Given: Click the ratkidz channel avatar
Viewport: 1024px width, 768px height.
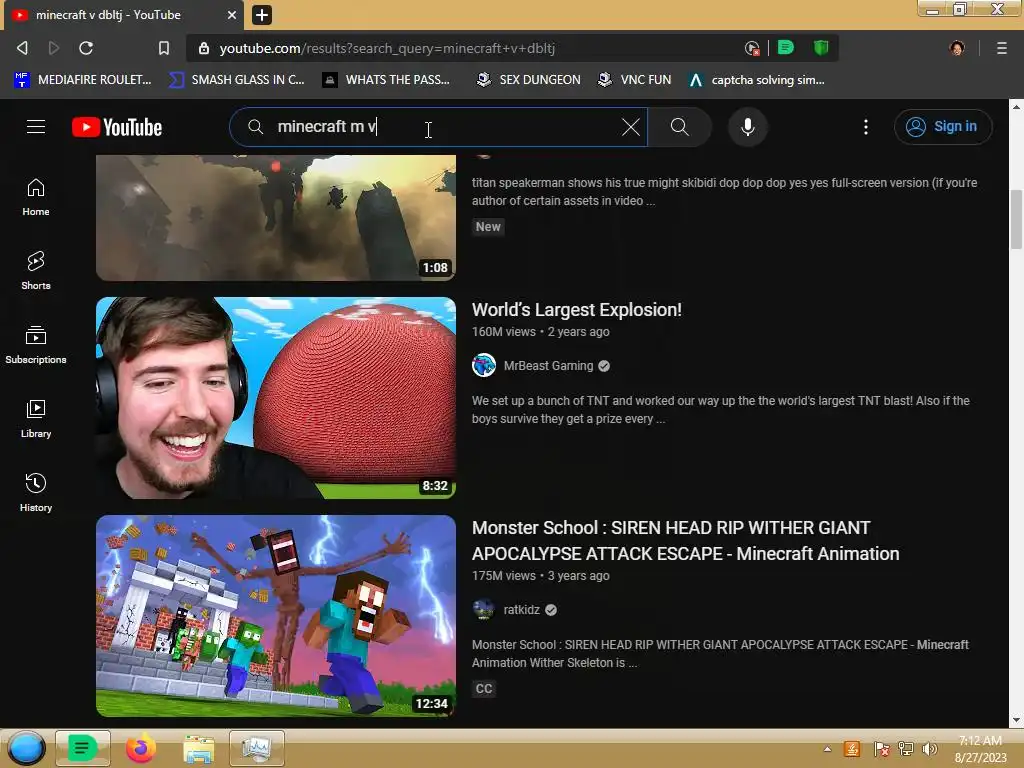Looking at the screenshot, I should pyautogui.click(x=484, y=609).
